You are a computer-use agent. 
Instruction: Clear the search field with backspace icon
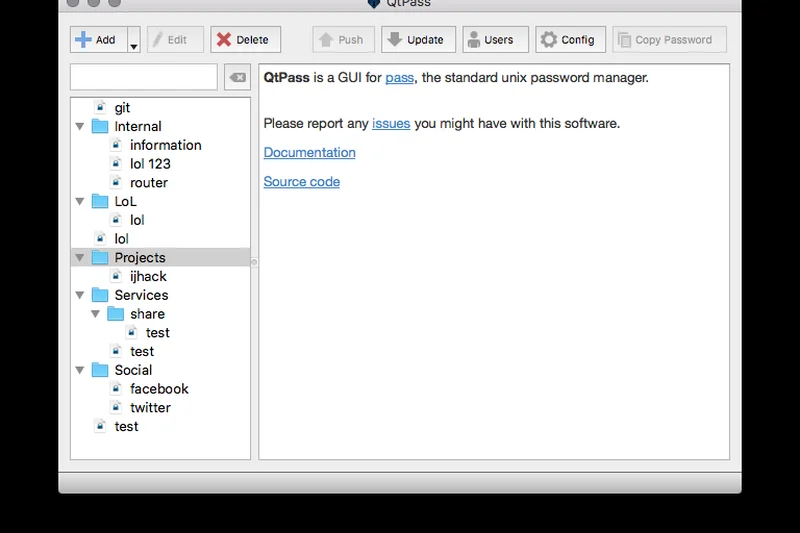click(x=237, y=77)
